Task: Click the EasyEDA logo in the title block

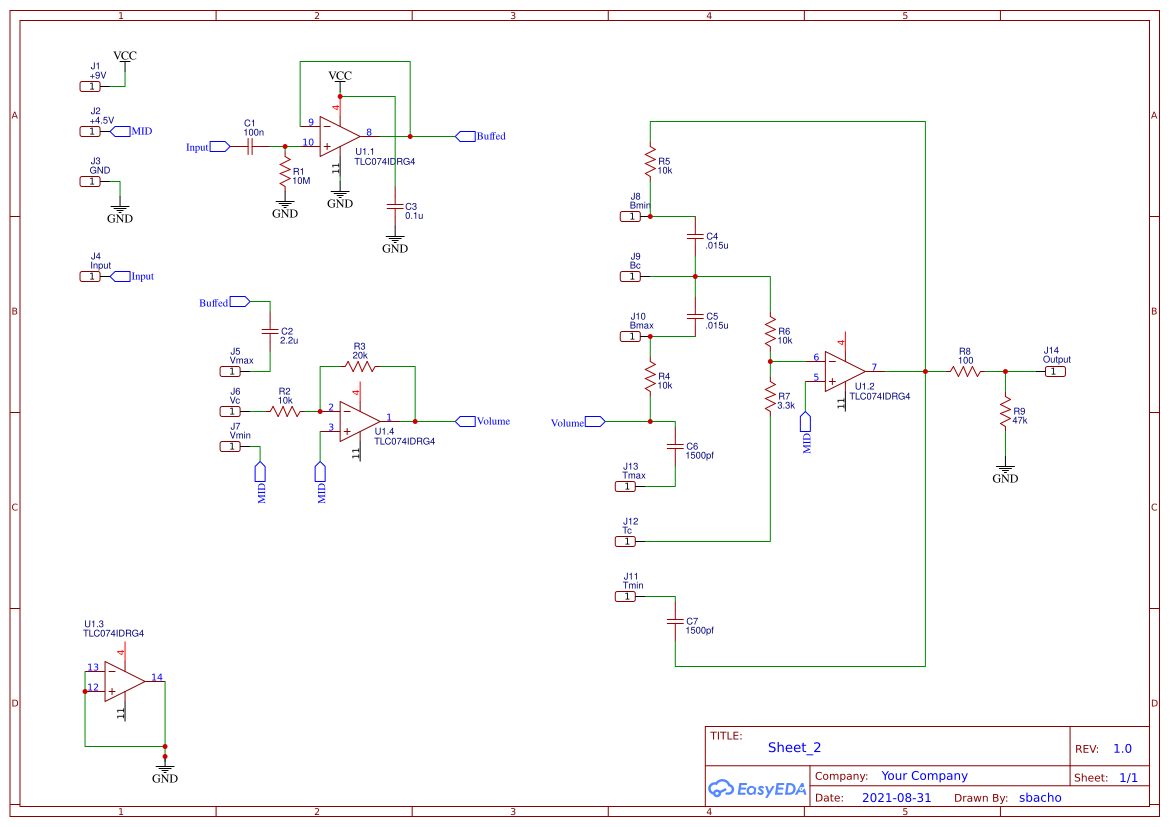Action: (757, 789)
